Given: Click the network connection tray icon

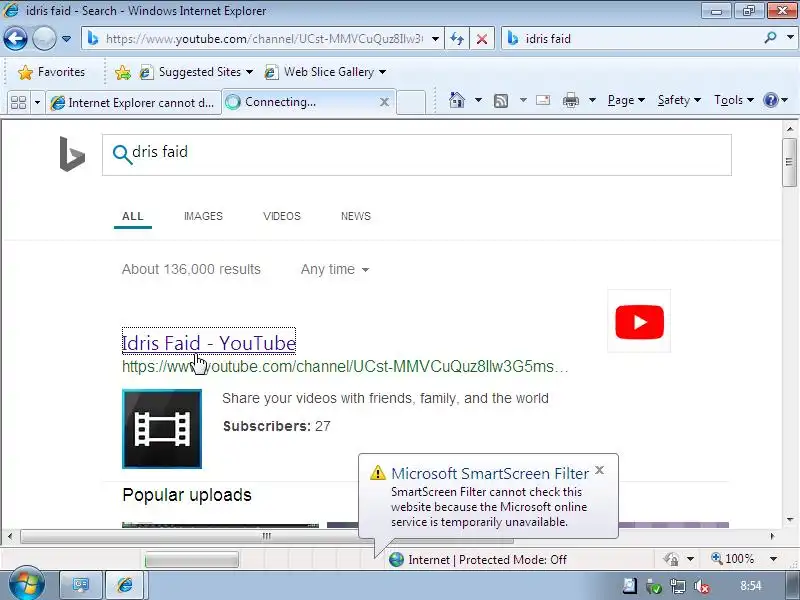Looking at the screenshot, I should pyautogui.click(x=678, y=586).
